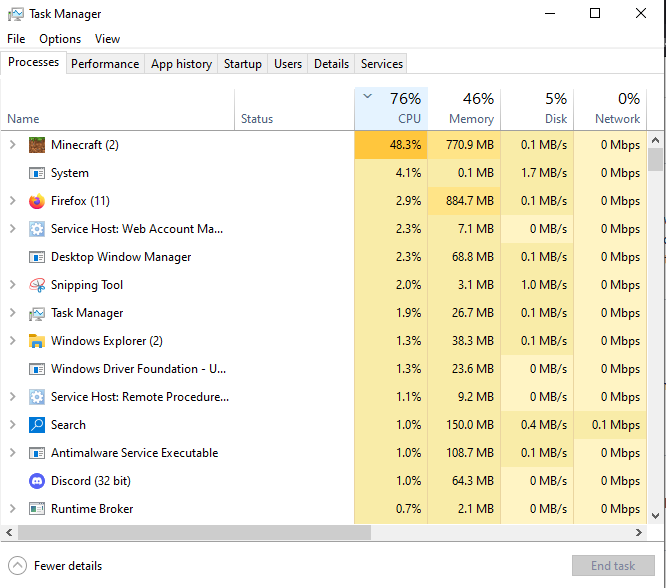Sort processes by Memory column
Image resolution: width=666 pixels, height=588 pixels.
(464, 108)
